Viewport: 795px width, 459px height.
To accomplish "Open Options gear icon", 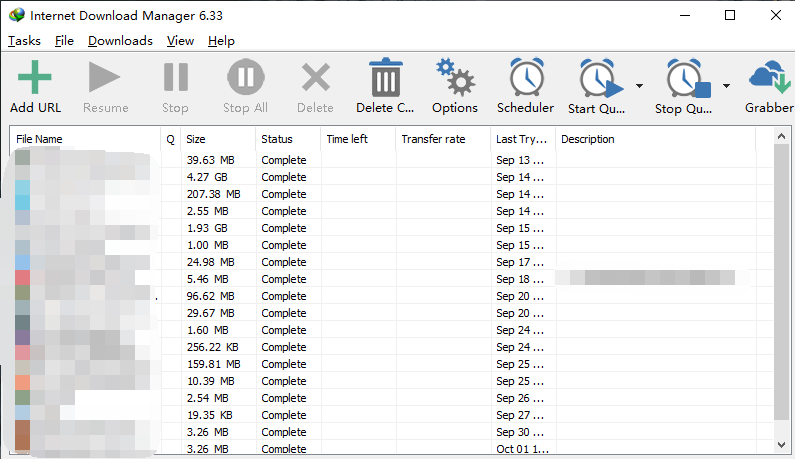I will point(455,78).
